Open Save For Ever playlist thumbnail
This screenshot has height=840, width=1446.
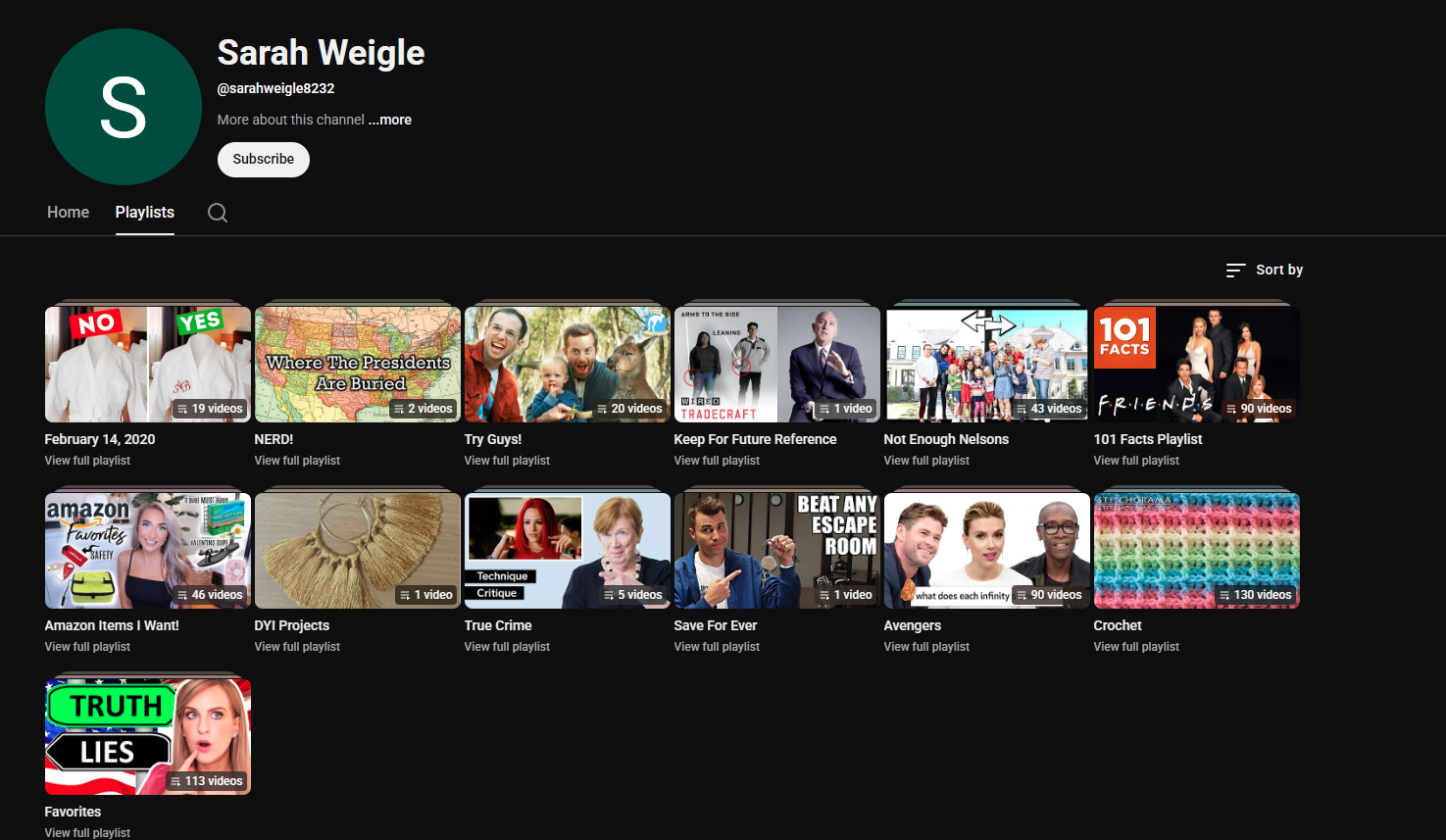click(x=777, y=551)
